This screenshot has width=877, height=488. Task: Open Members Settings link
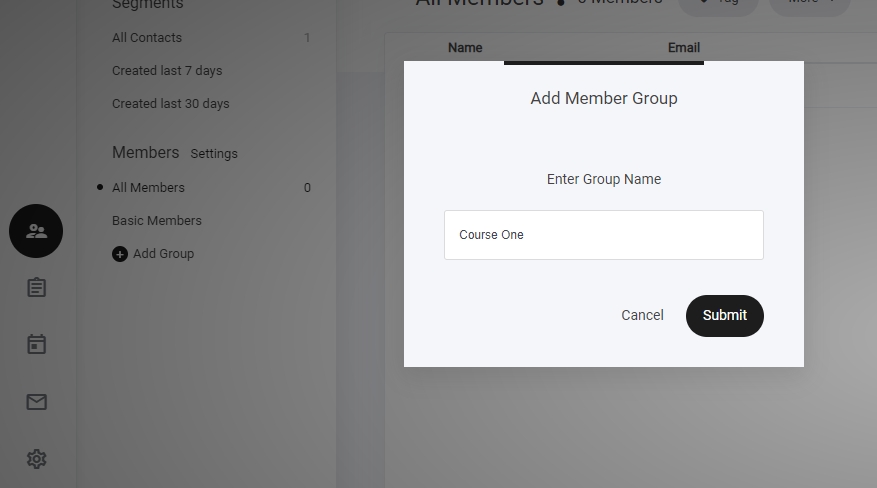pyautogui.click(x=214, y=154)
